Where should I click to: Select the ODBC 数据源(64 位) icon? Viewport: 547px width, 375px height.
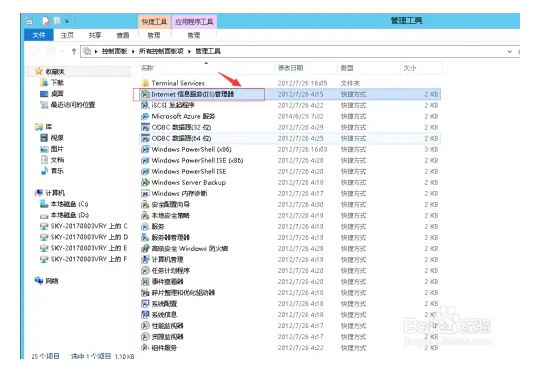pos(145,138)
